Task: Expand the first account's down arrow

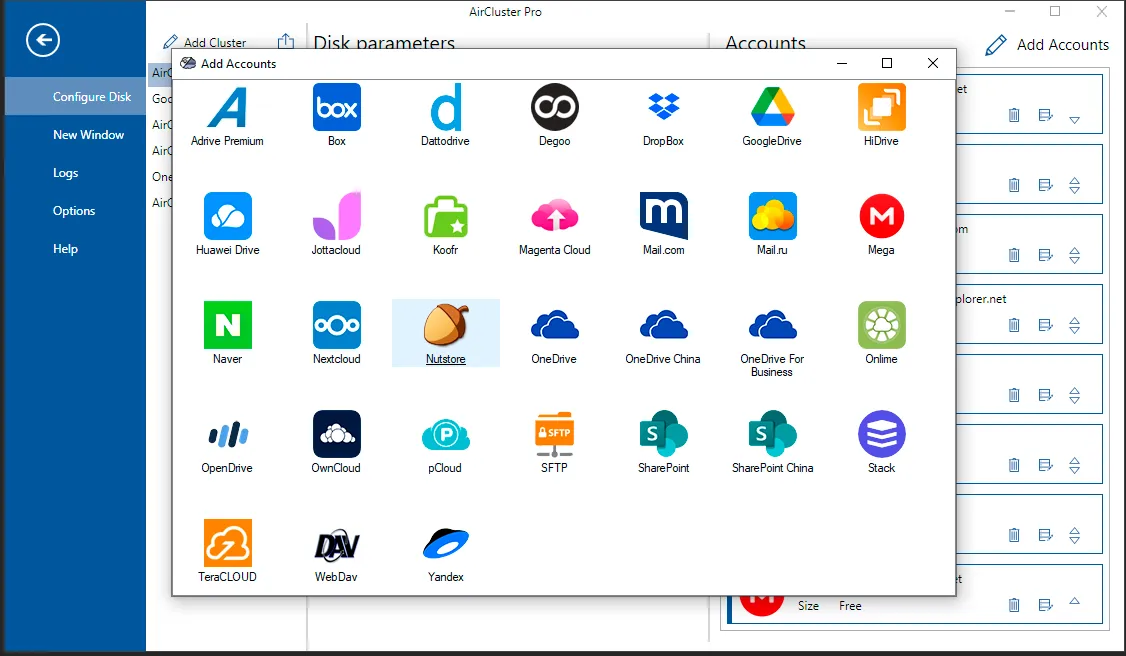Action: [1074, 120]
